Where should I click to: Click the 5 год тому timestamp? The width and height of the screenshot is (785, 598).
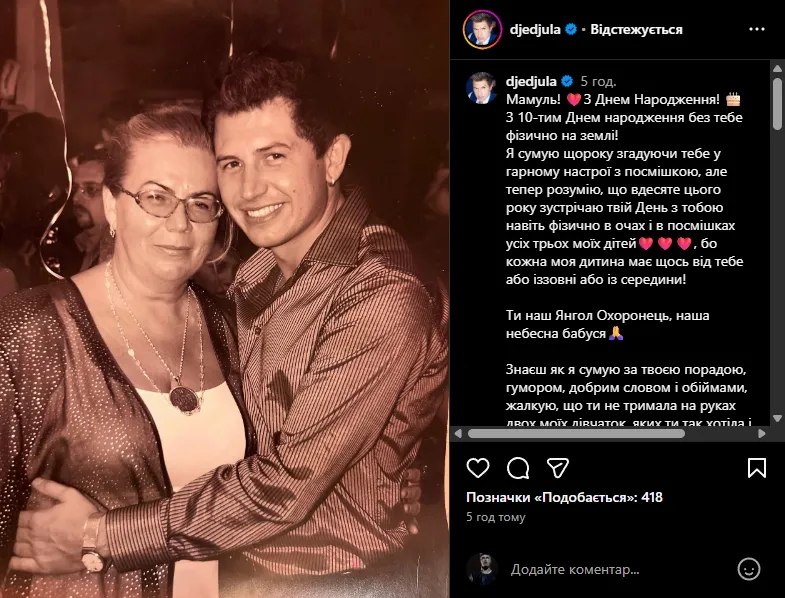pos(496,517)
